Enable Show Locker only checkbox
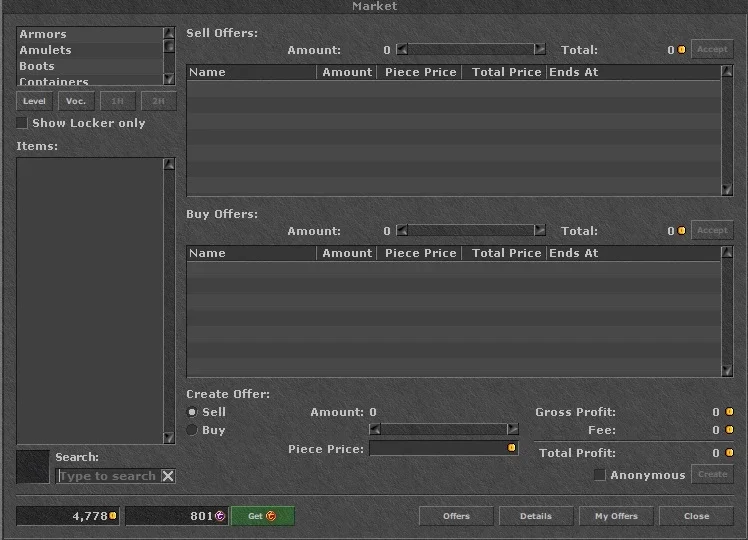The width and height of the screenshot is (748, 540). point(22,123)
